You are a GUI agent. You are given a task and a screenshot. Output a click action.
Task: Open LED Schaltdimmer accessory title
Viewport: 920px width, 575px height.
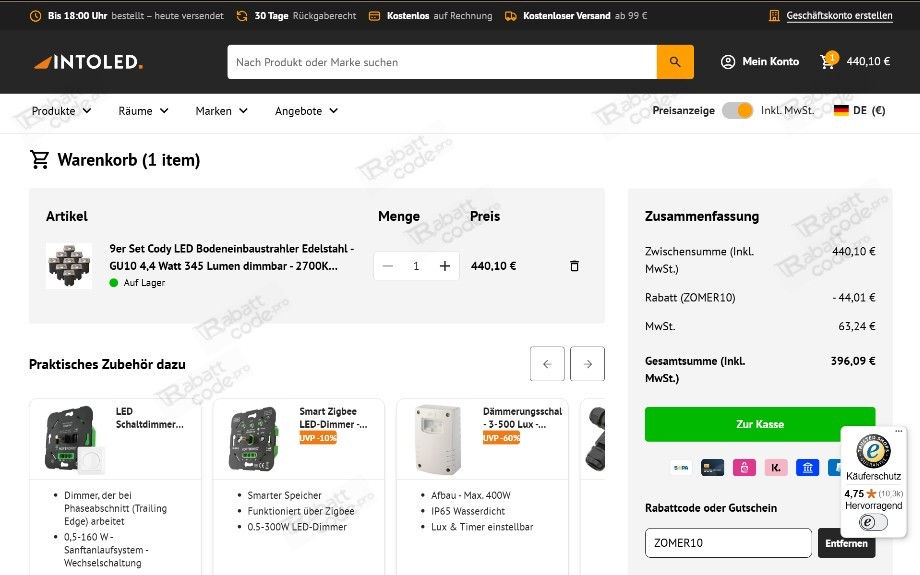tap(150, 418)
